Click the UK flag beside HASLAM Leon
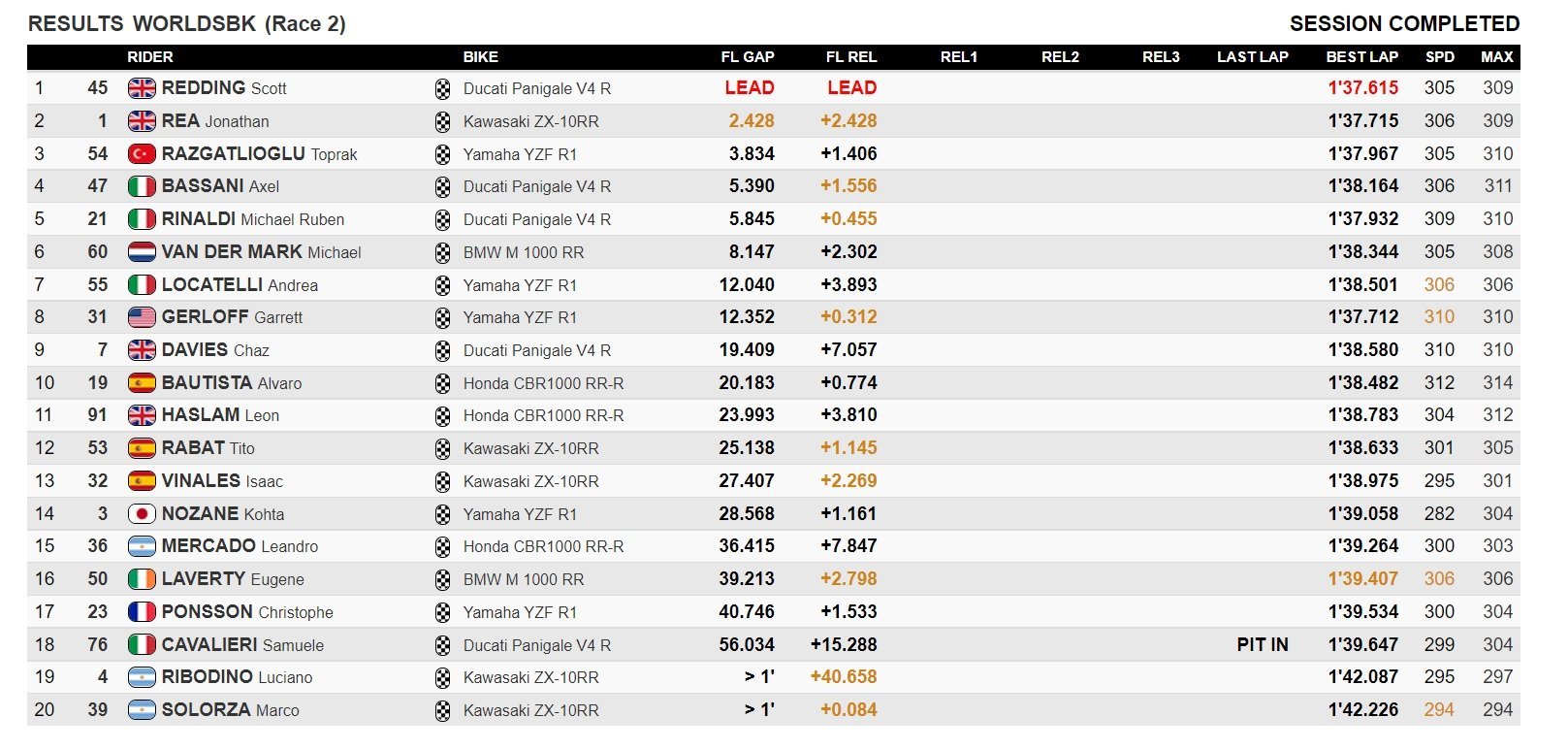The image size is (1568, 750). (142, 415)
